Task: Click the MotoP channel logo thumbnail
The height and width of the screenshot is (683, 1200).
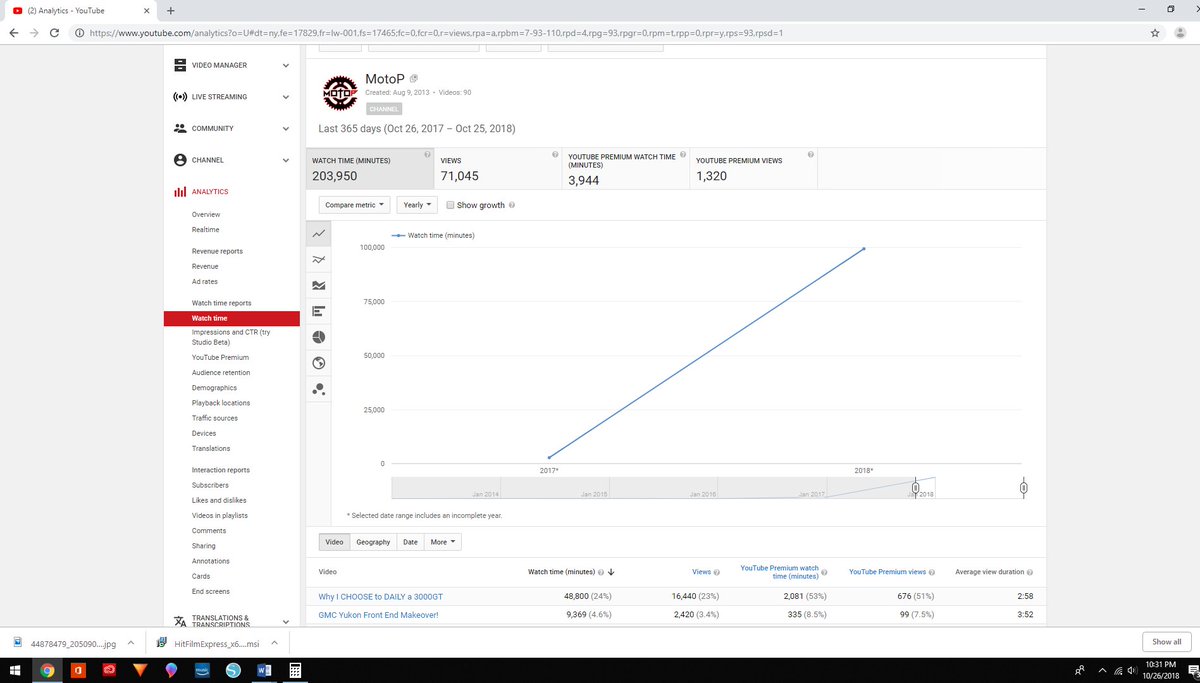Action: [339, 94]
